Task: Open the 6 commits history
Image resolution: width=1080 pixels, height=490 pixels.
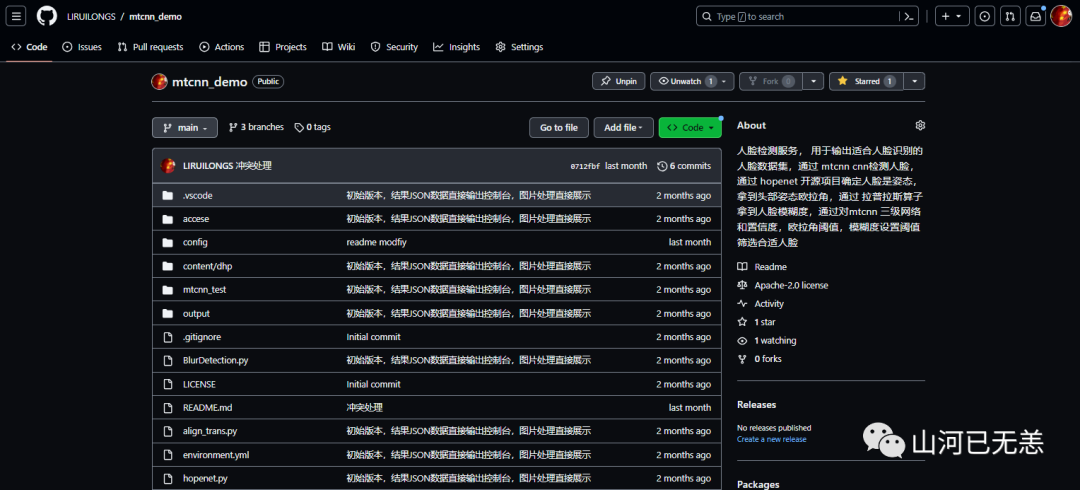Action: click(684, 166)
